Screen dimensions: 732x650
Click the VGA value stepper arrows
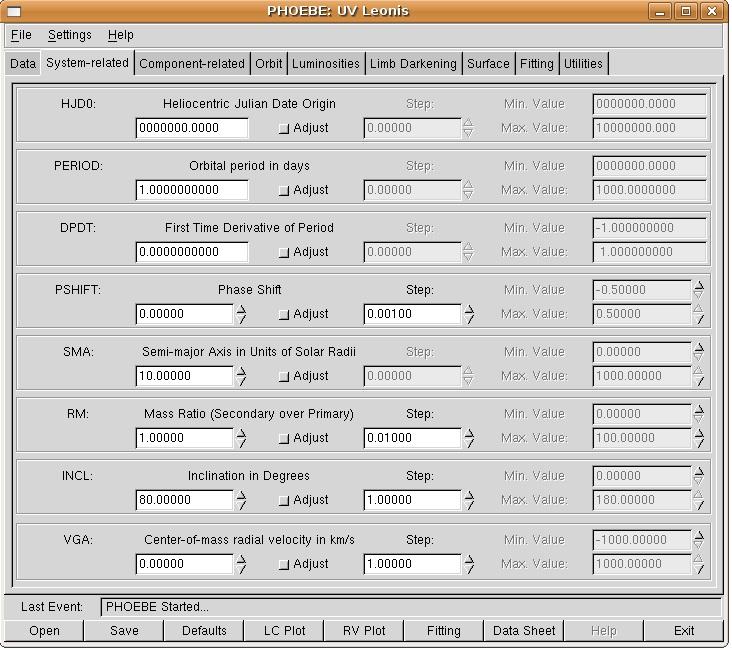(x=241, y=564)
